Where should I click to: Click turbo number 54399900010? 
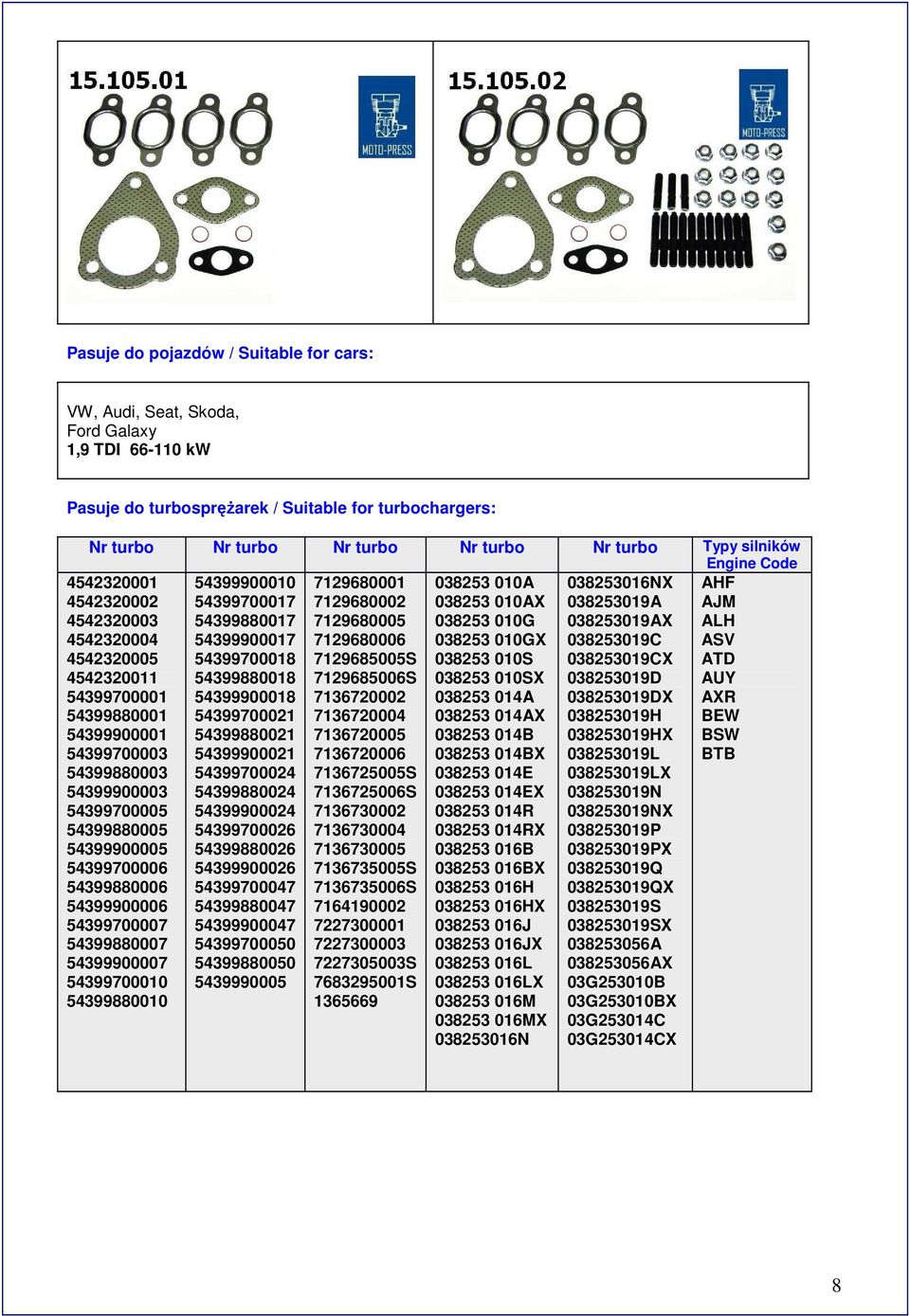tap(245, 583)
